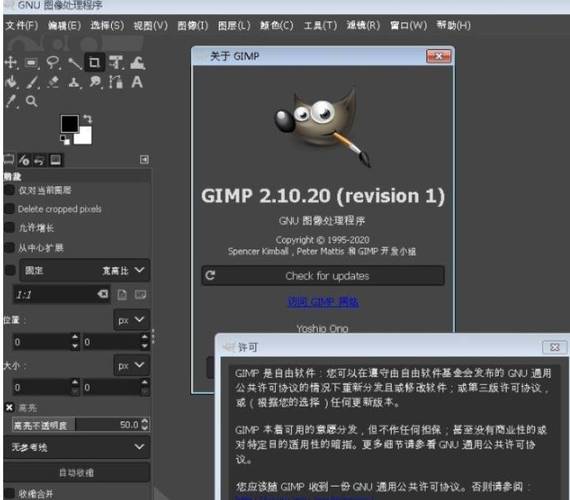Viewport: 570px width, 500px height.
Task: Select the Zoom magnifier tool
Action: point(32,101)
